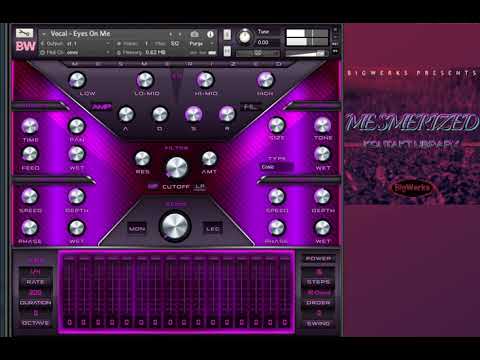Click the BW BigWerks logo
This screenshot has height=360, width=480.
[x=25, y=46]
